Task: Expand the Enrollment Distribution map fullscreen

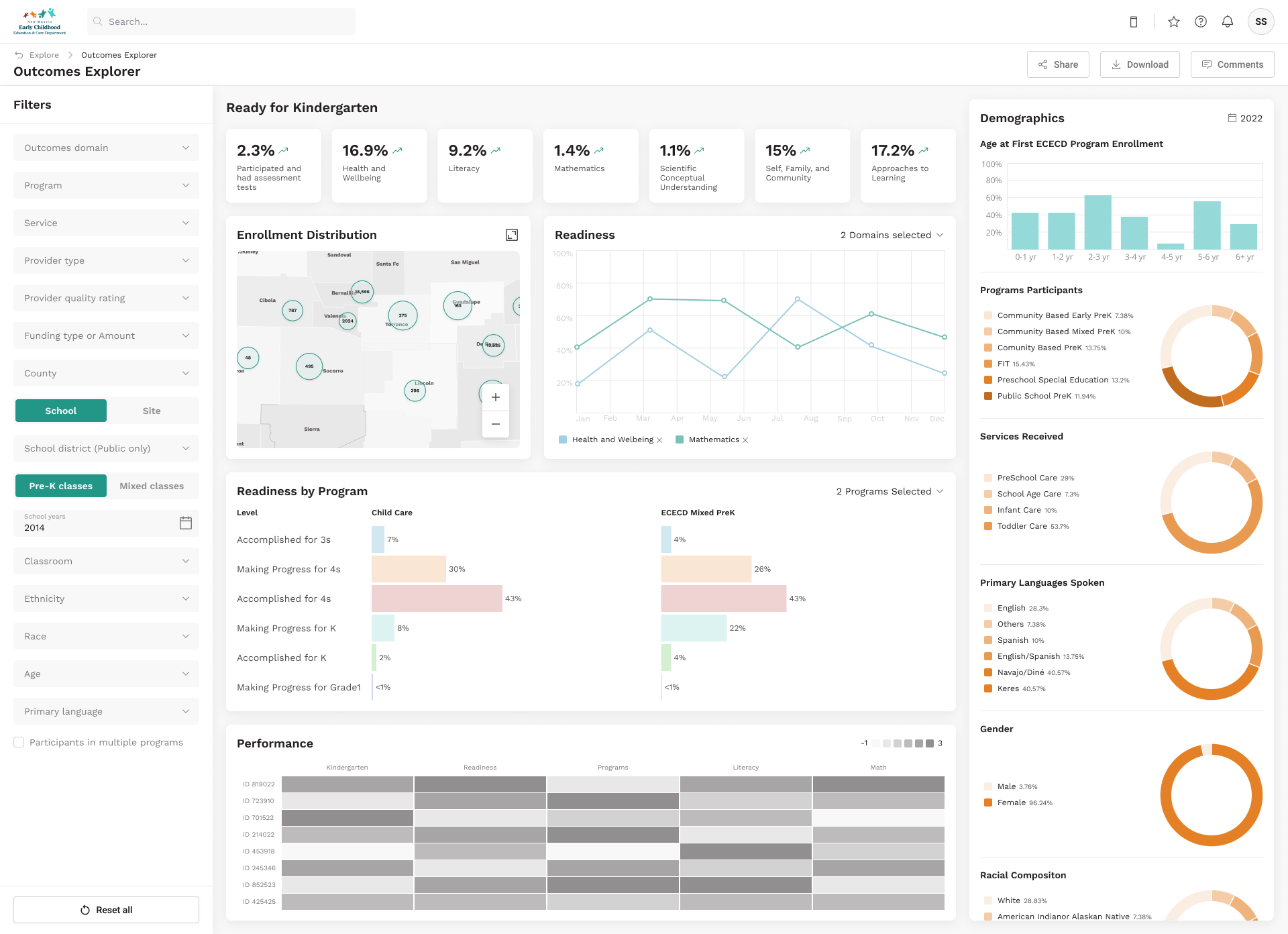Action: 512,235
